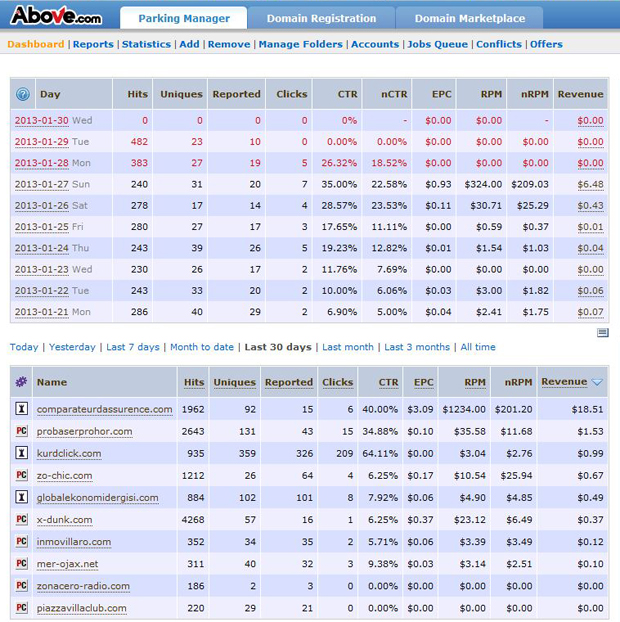The width and height of the screenshot is (620, 622).
Task: Open the Statistics menu item
Action: [146, 44]
